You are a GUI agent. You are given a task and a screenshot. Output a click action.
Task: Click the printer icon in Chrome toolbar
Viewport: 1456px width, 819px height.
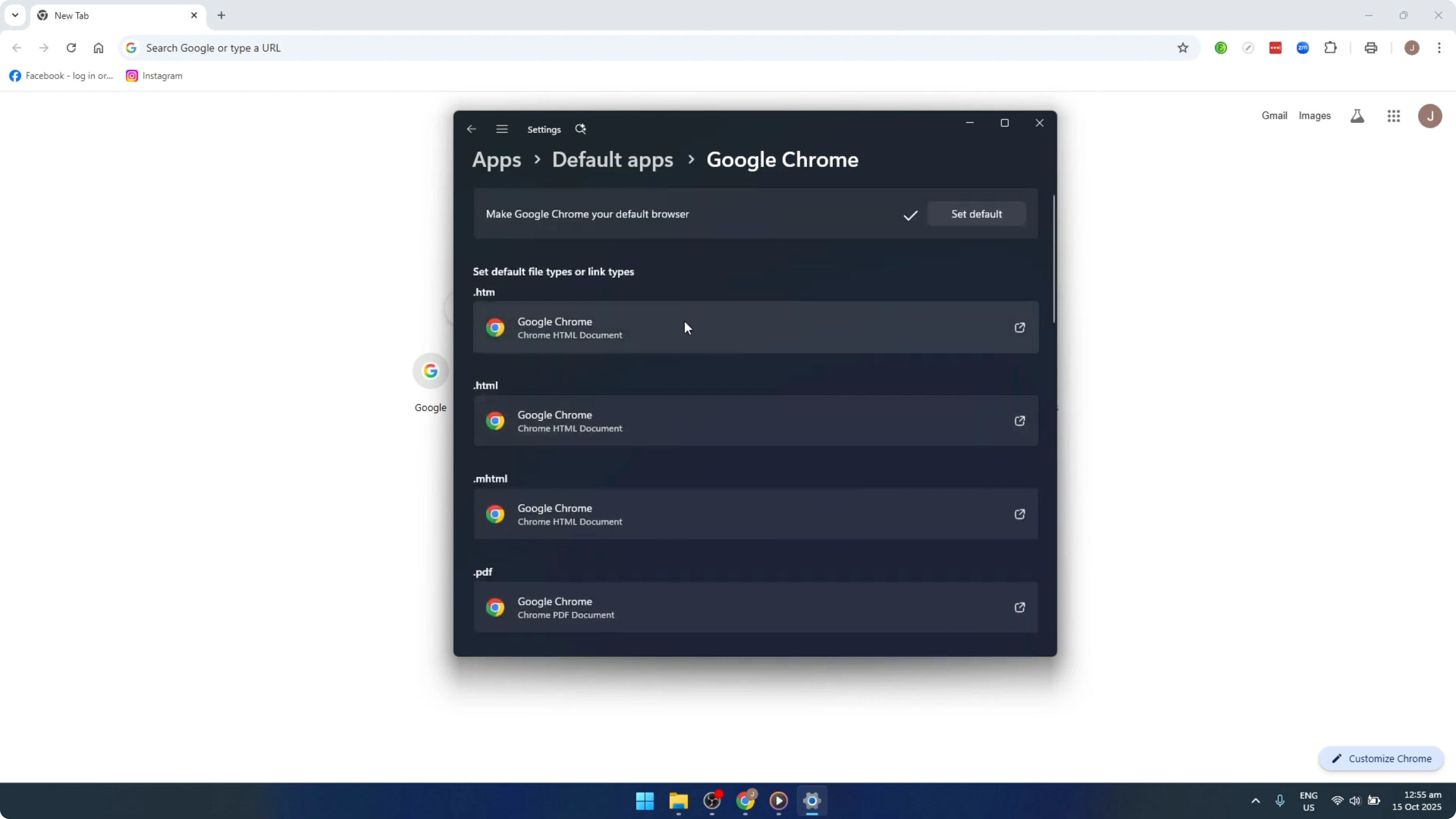pos(1371,48)
